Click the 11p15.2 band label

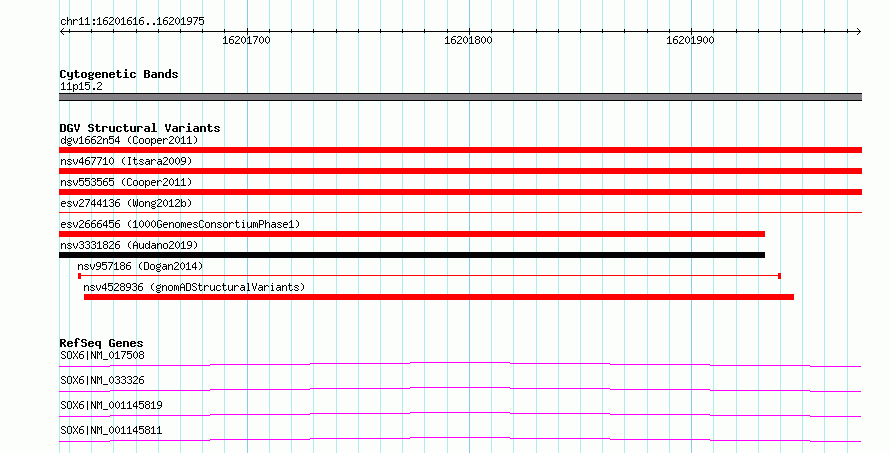(x=81, y=86)
